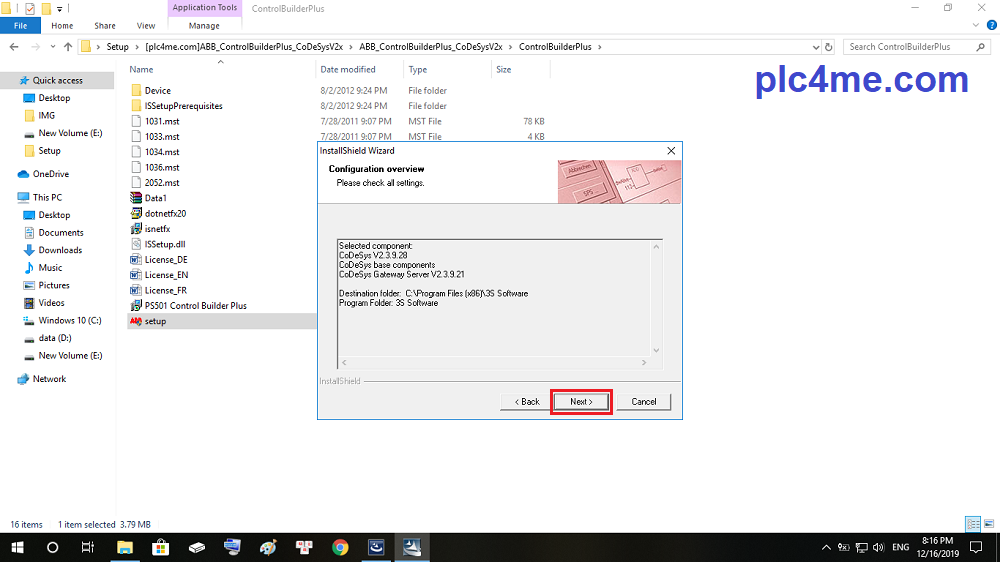Open File Explorer from taskbar
The height and width of the screenshot is (562, 1000).
click(x=125, y=547)
